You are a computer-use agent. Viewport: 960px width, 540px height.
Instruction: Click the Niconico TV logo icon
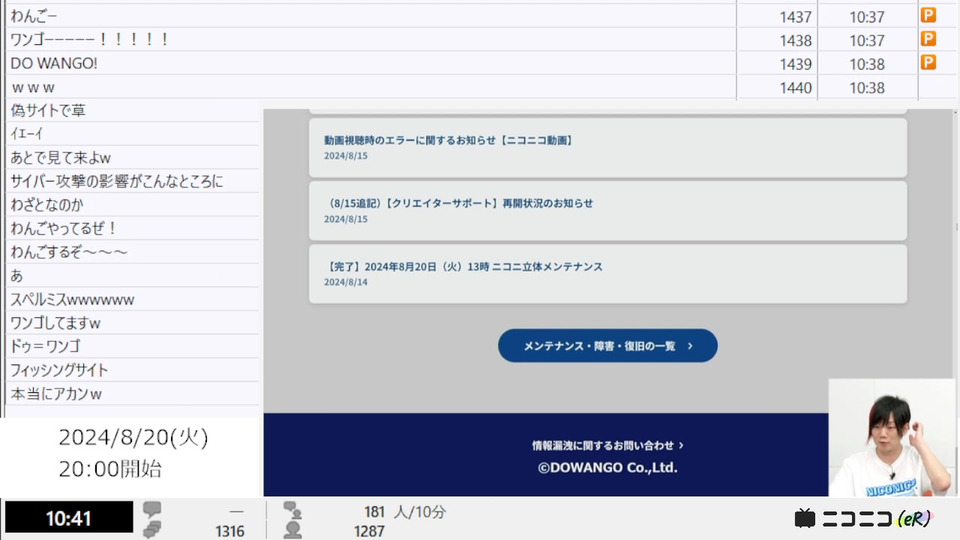click(x=804, y=519)
